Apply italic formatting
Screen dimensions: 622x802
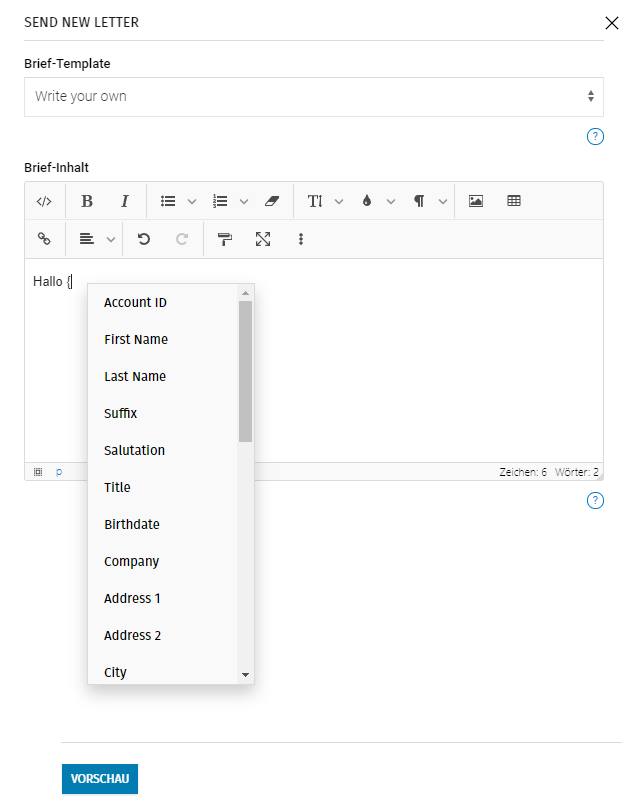click(125, 201)
